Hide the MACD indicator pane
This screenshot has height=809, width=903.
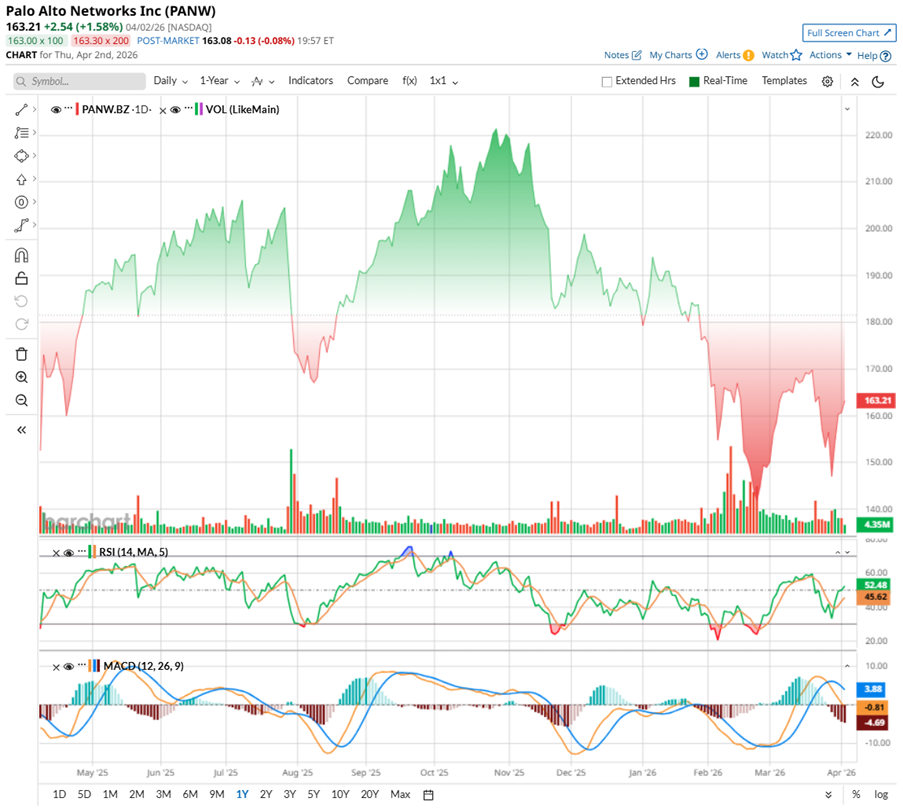click(x=69, y=667)
